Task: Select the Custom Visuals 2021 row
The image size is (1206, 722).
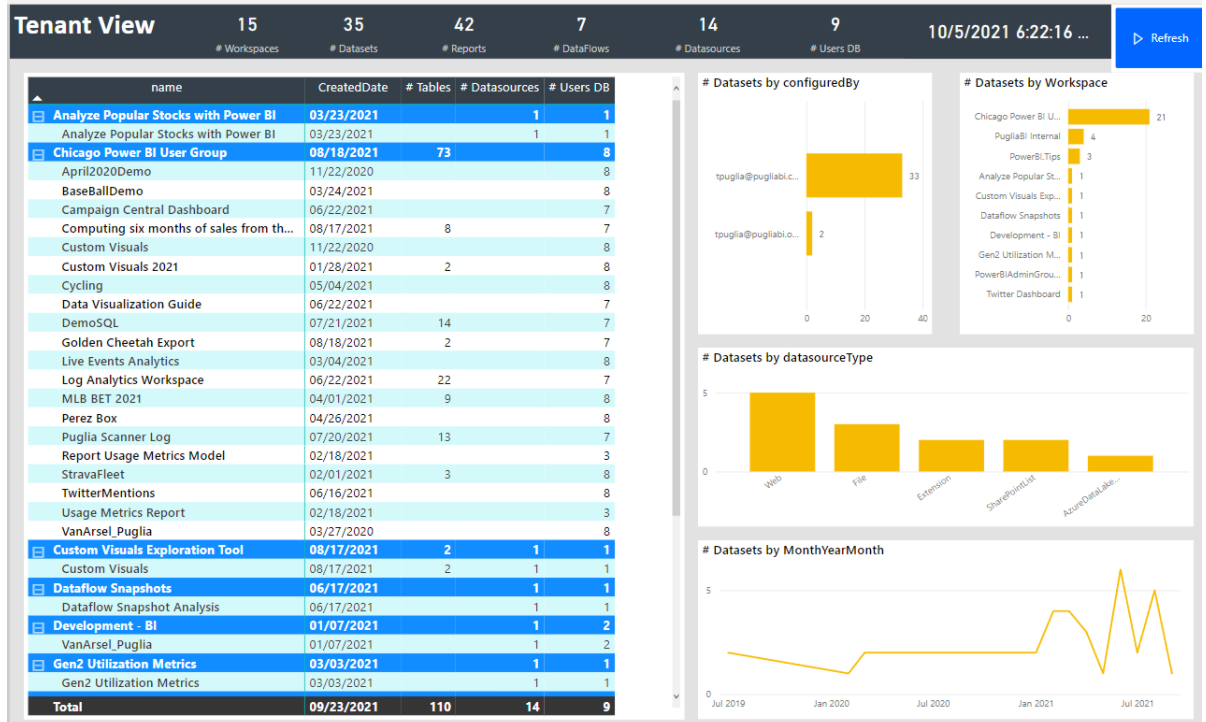Action: 321,267
